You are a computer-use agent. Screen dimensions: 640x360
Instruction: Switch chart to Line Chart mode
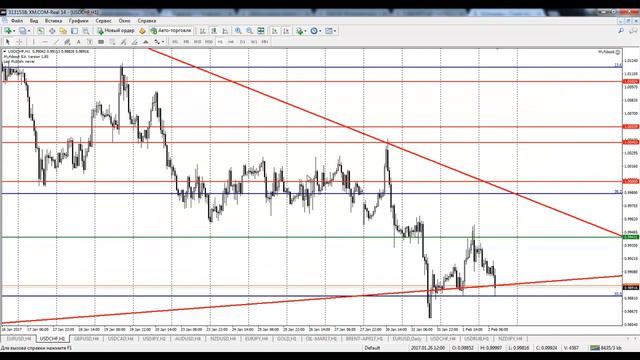click(x=225, y=31)
